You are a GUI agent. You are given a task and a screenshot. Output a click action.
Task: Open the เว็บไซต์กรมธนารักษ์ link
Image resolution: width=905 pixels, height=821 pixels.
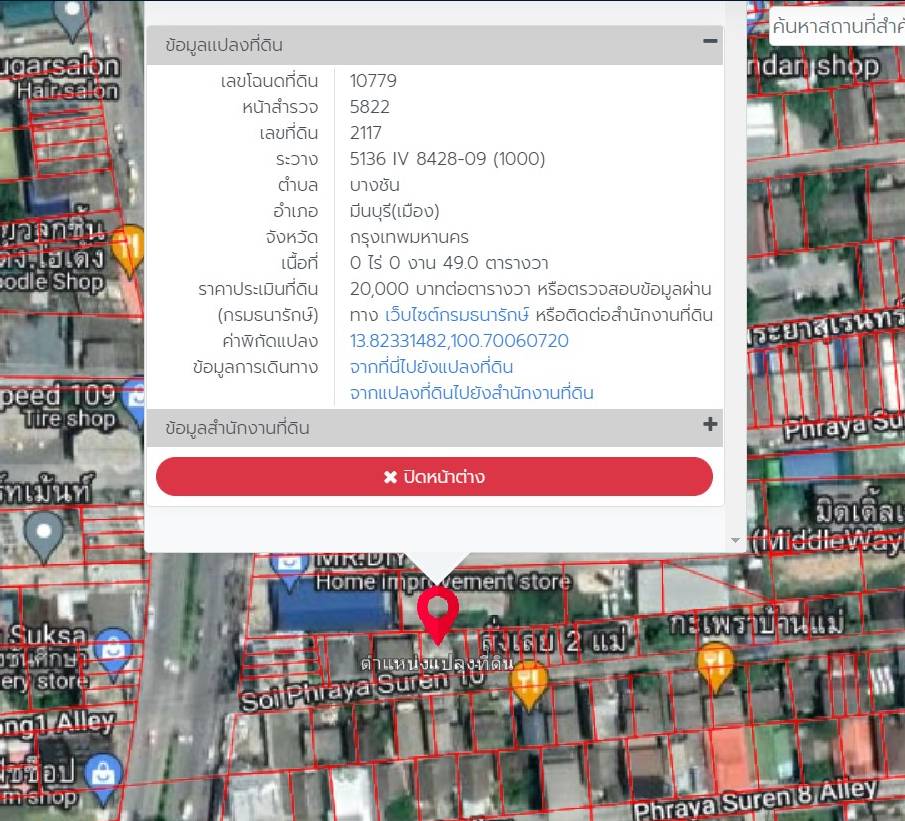(x=456, y=315)
